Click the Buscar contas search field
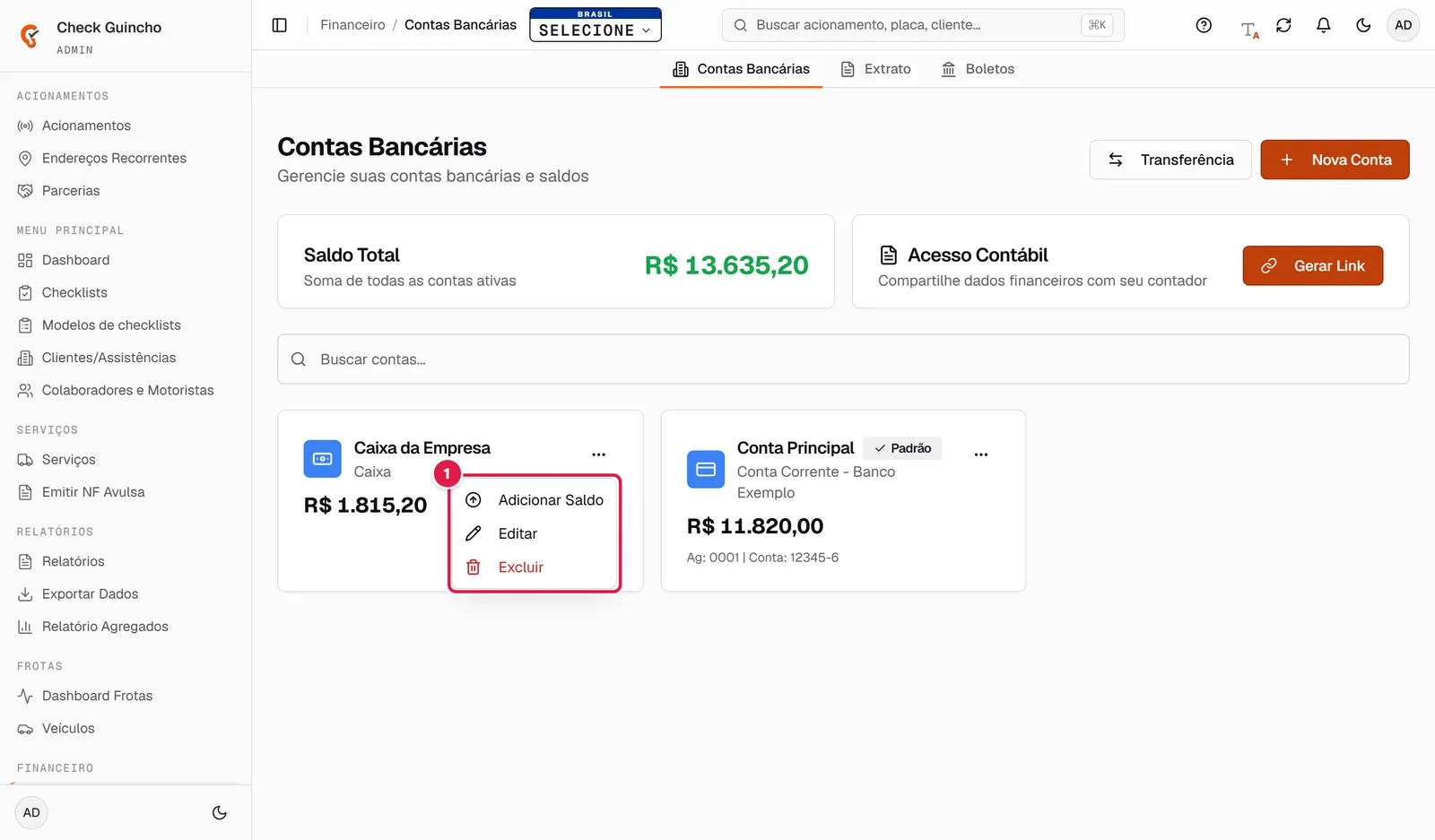 (843, 359)
